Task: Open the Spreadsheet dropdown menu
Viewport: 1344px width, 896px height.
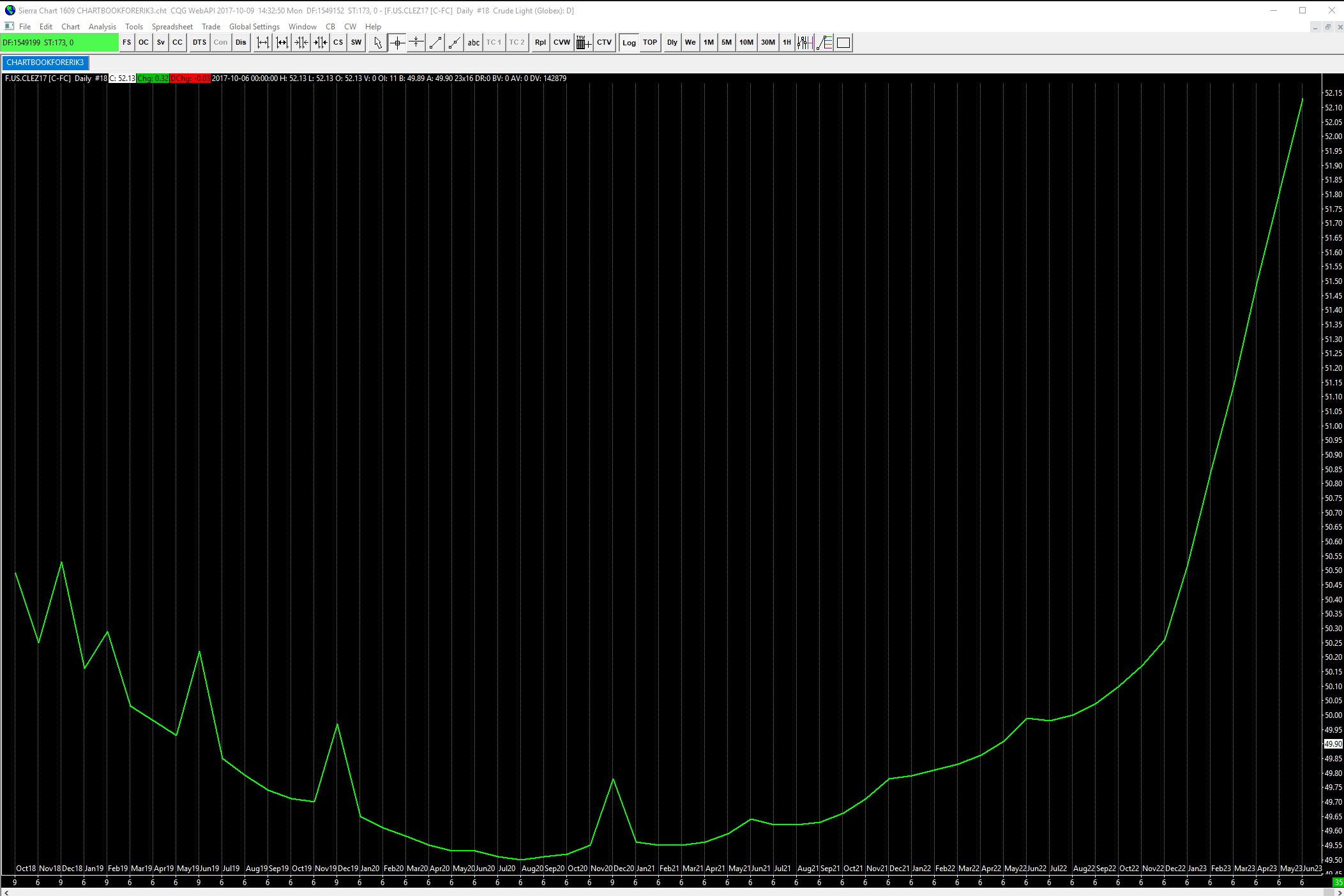Action: [172, 27]
